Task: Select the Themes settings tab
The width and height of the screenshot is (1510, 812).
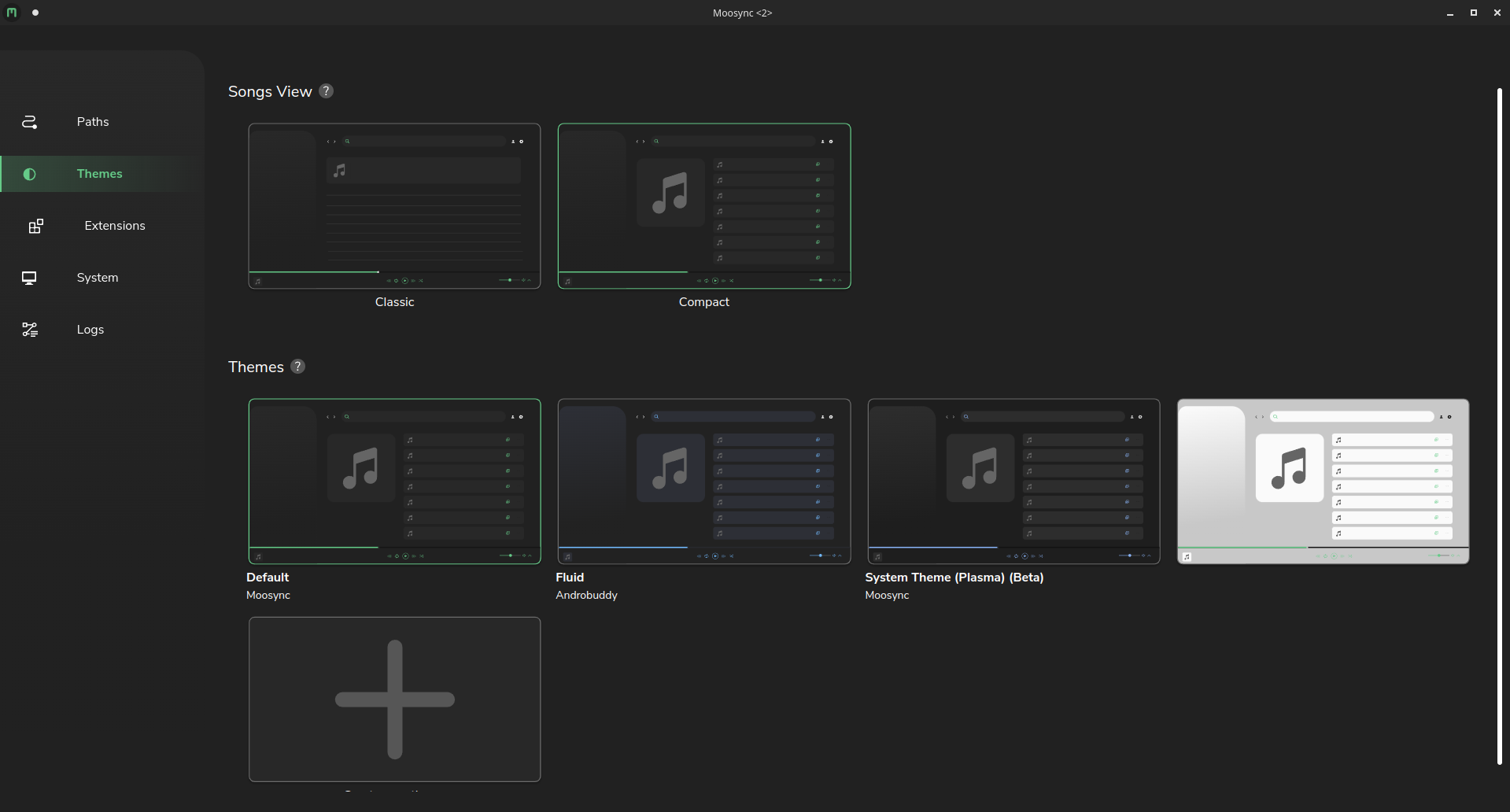Action: coord(102,174)
